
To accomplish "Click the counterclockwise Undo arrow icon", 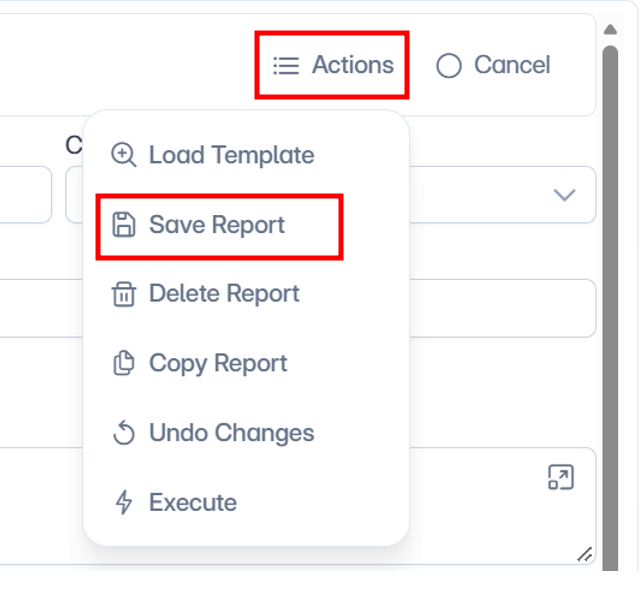I will point(124,433).
